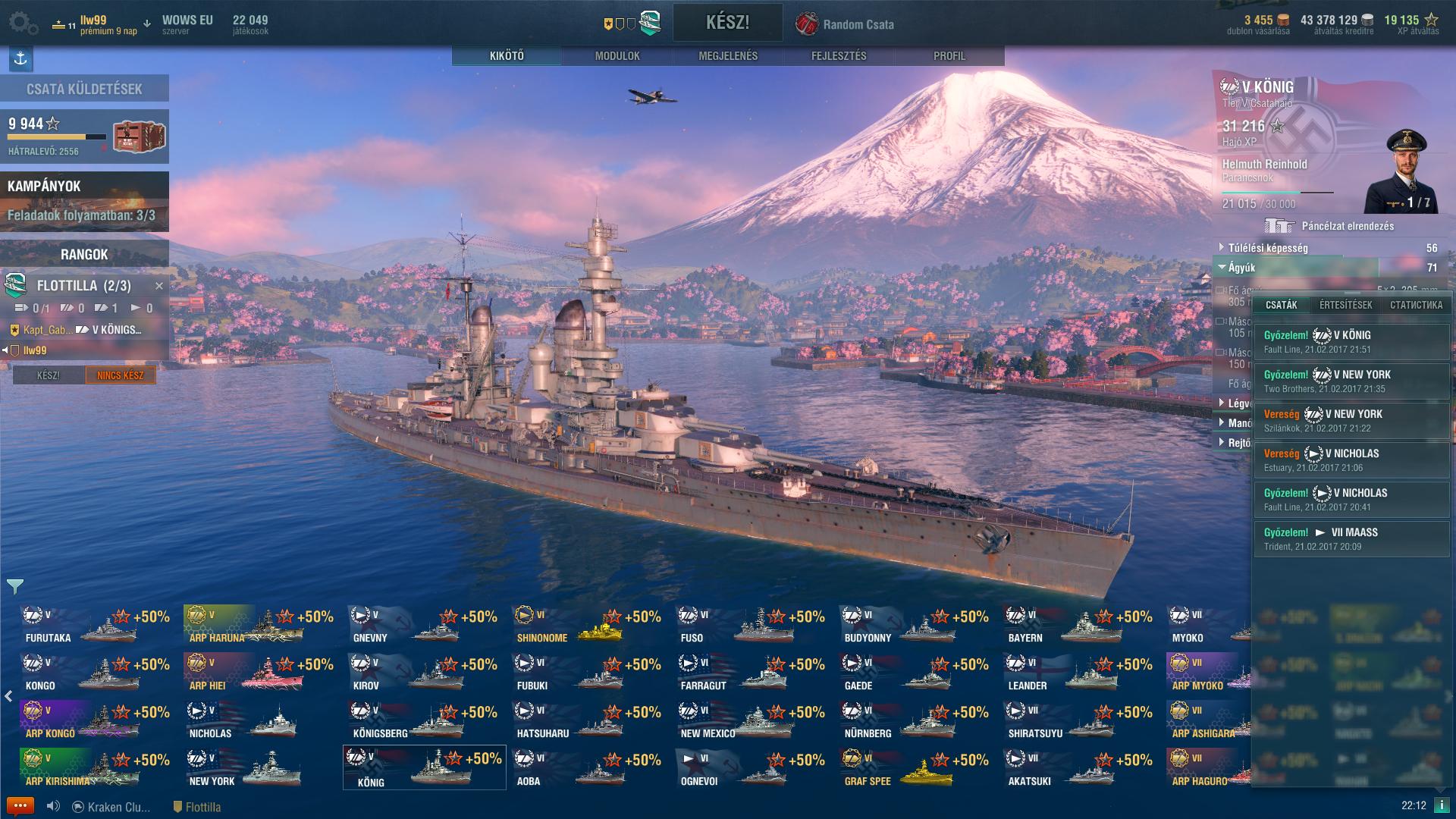
Task: Click the anchor port icon
Action: (20, 58)
